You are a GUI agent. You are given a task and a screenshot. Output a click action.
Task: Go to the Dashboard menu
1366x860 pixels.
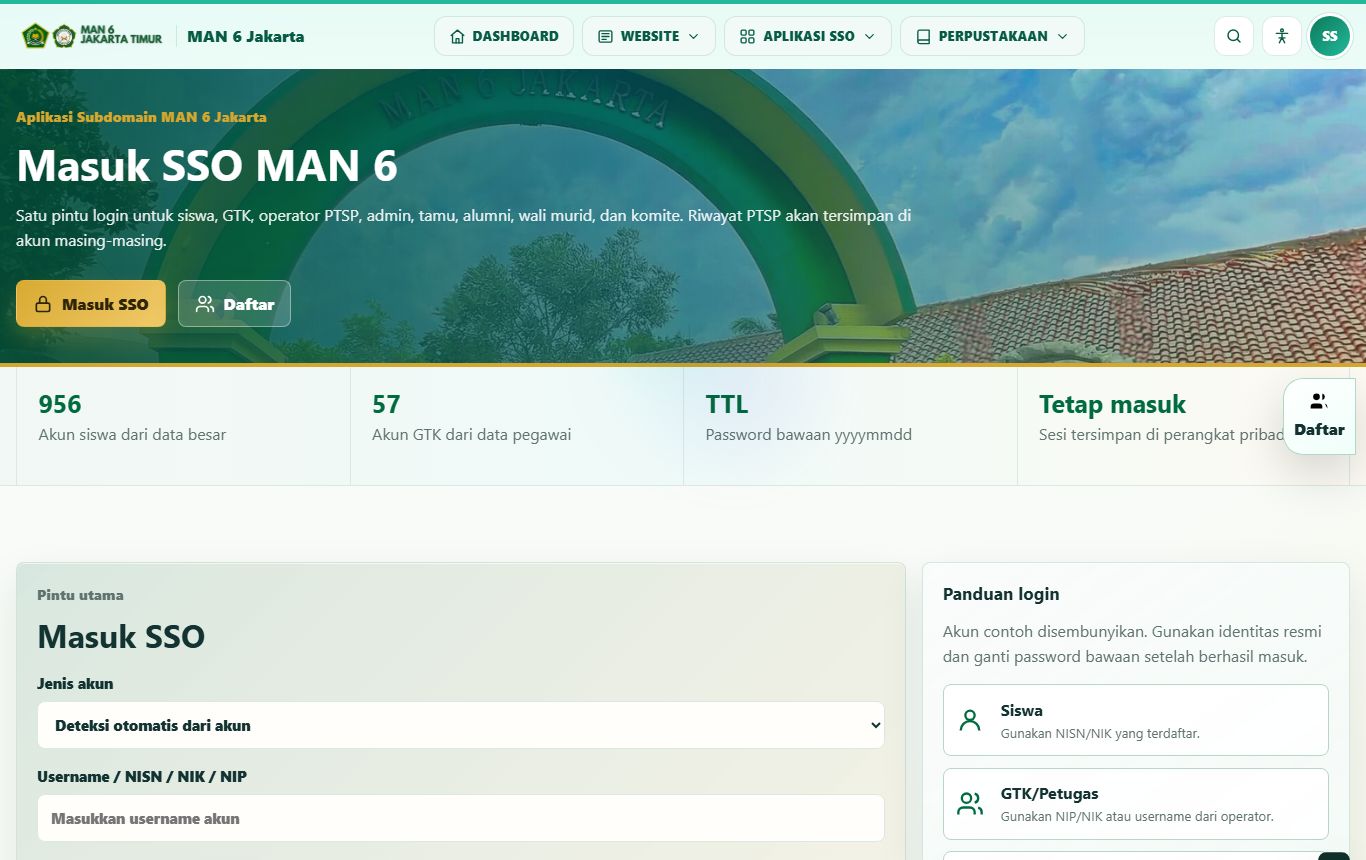[x=504, y=36]
